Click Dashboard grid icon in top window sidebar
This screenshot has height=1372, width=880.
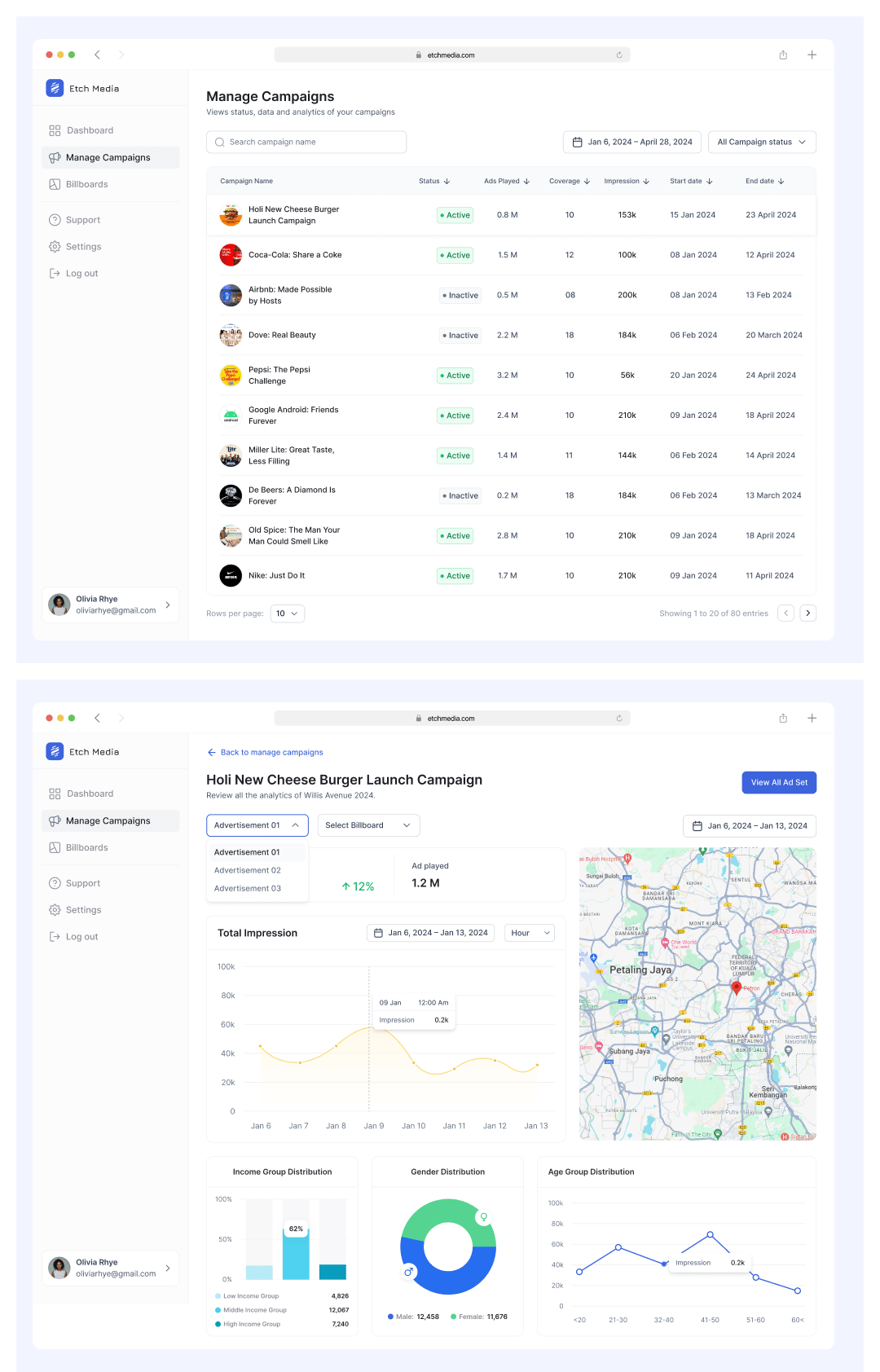pos(55,130)
